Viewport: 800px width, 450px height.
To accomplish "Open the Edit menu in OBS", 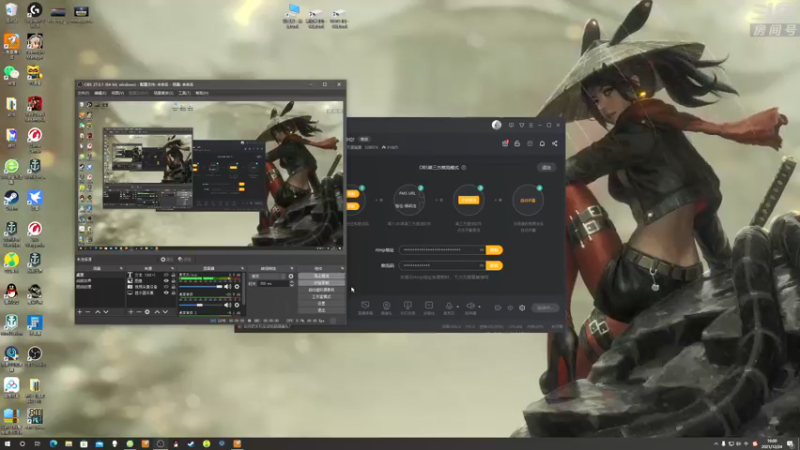I will 100,93.
